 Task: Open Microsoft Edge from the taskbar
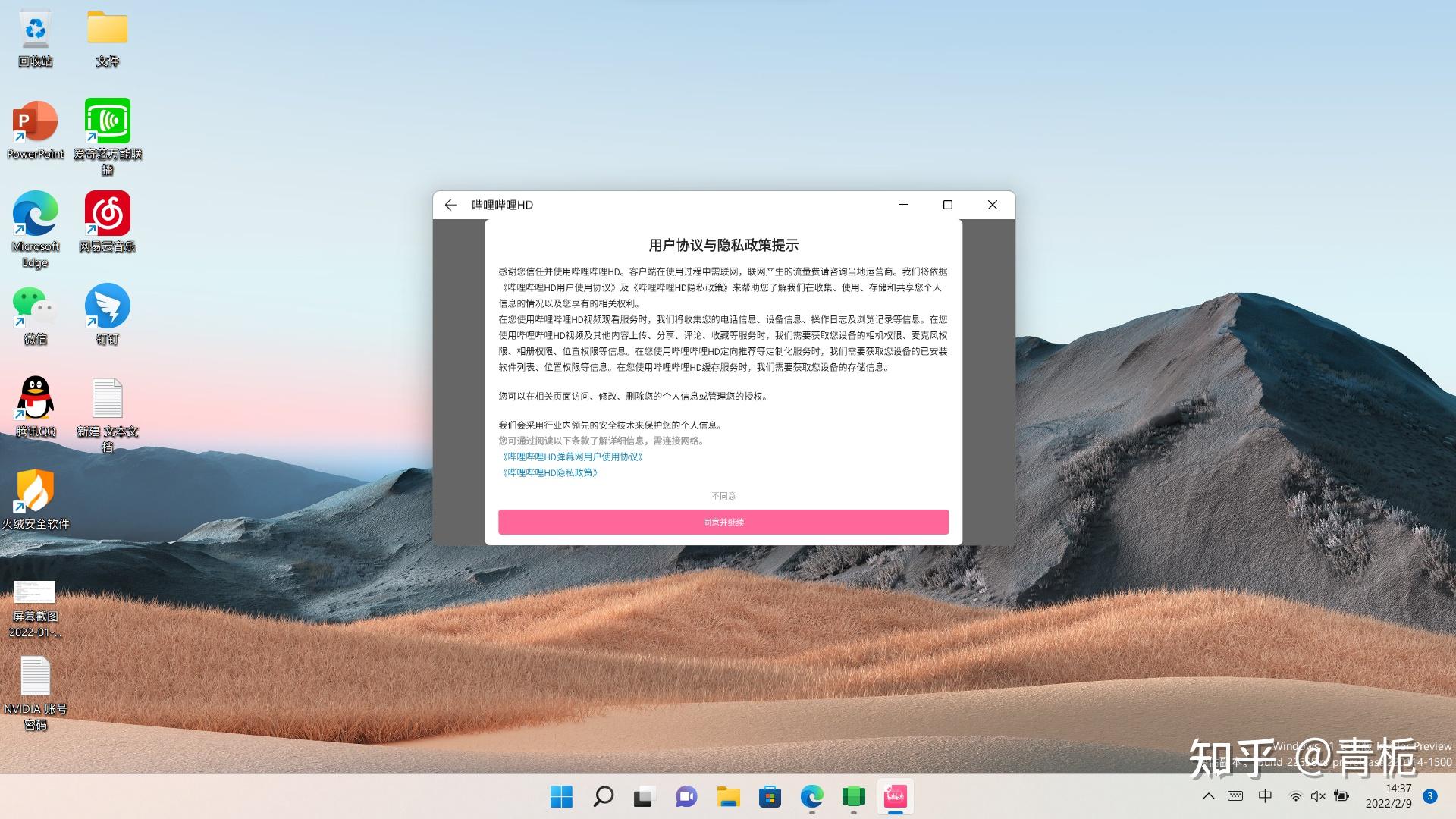pos(812,797)
